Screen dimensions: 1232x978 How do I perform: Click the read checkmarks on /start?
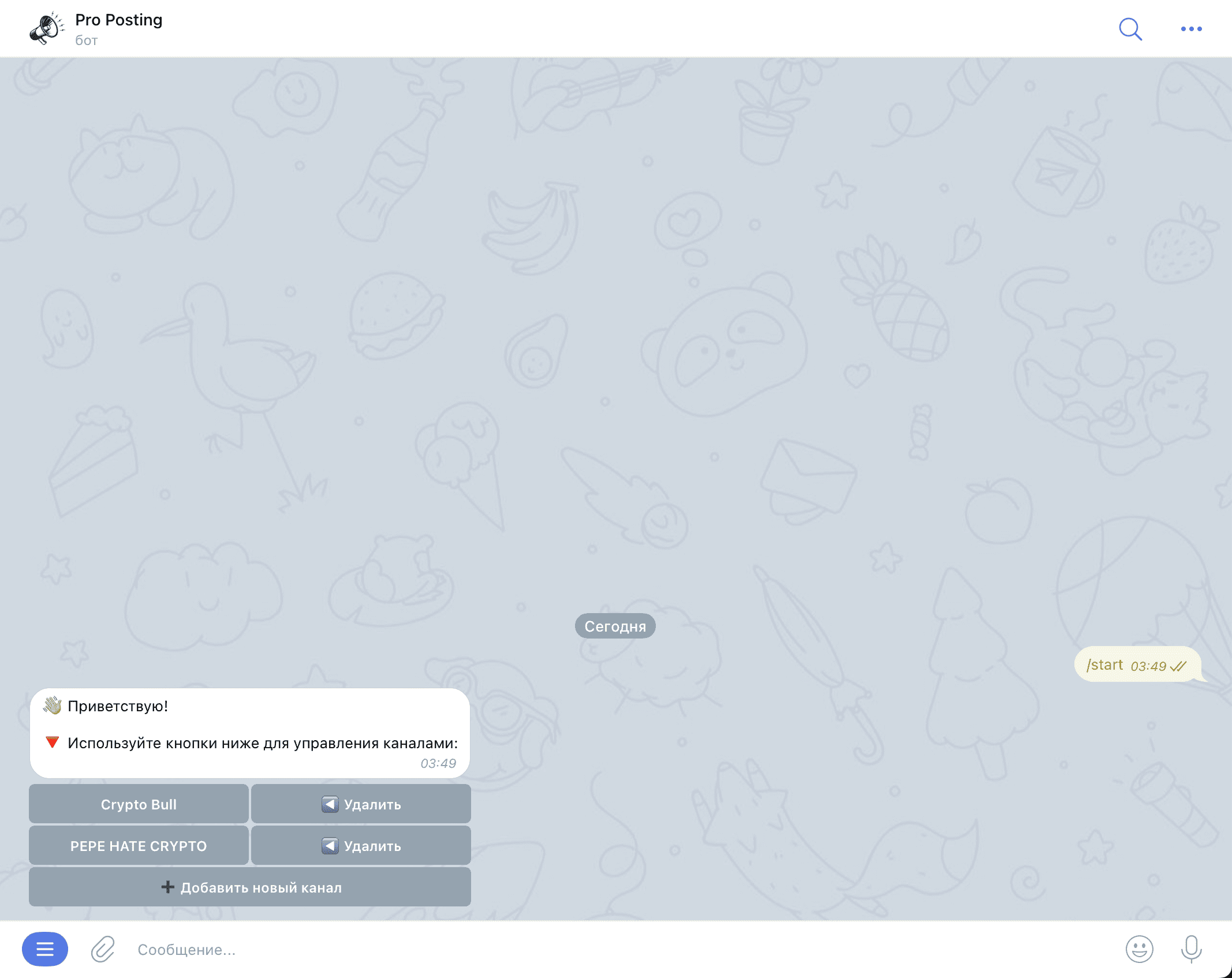click(x=1178, y=666)
